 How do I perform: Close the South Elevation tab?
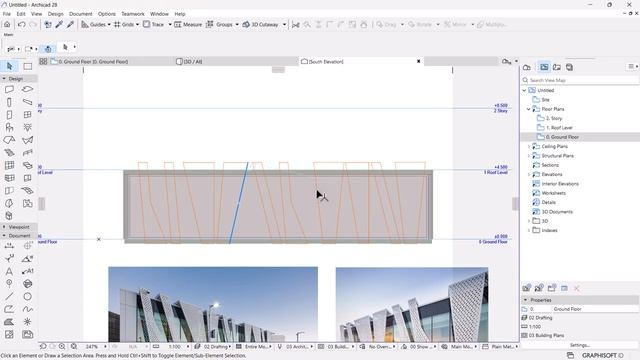[x=418, y=61]
